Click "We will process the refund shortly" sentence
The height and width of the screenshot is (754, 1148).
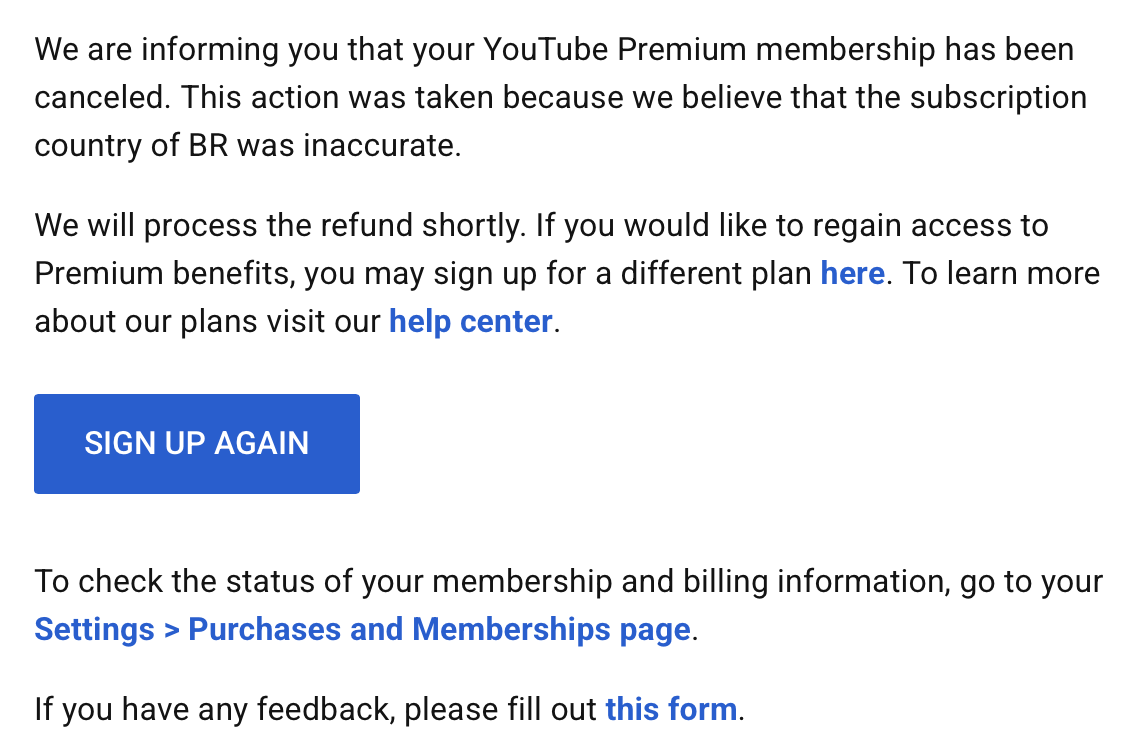[280, 226]
